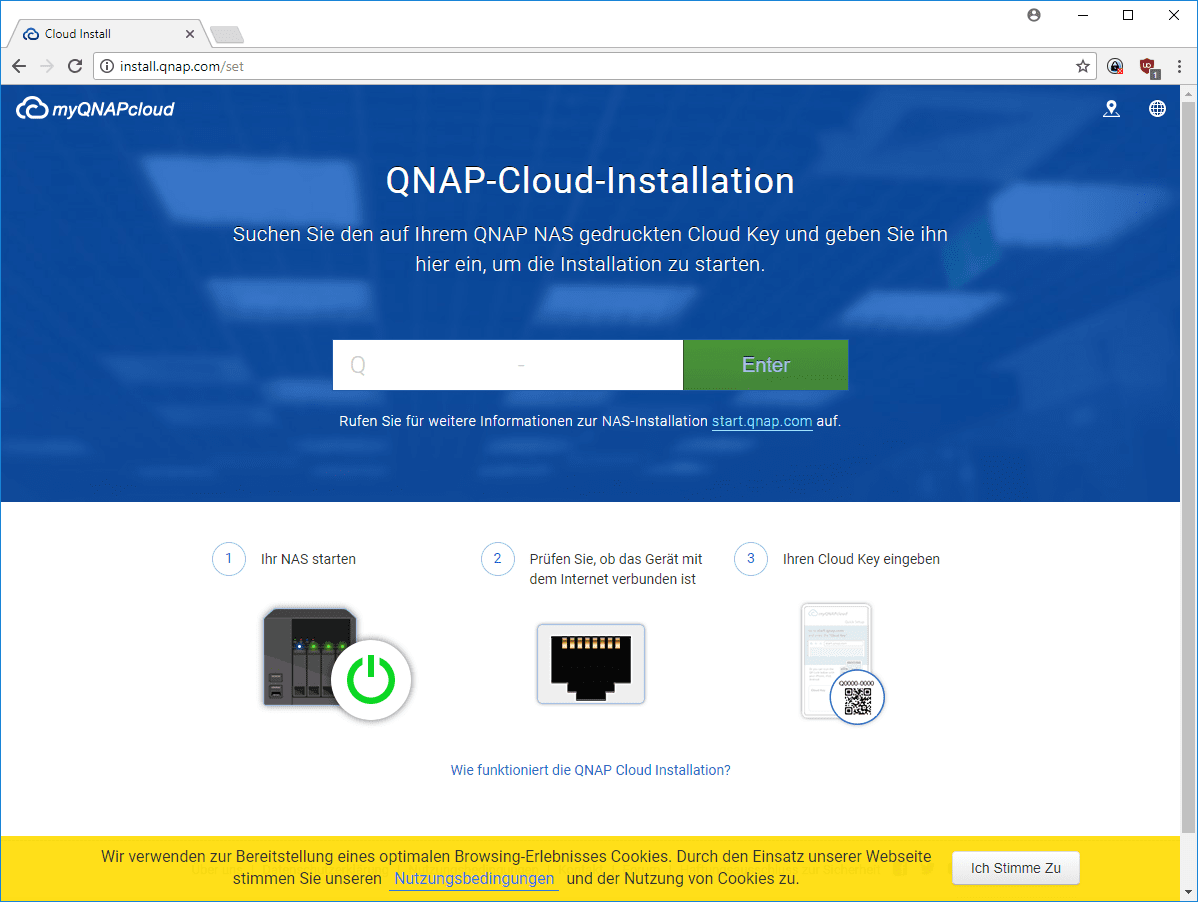Open the region locator pin icon
The height and width of the screenshot is (902, 1198).
pyautogui.click(x=1112, y=109)
